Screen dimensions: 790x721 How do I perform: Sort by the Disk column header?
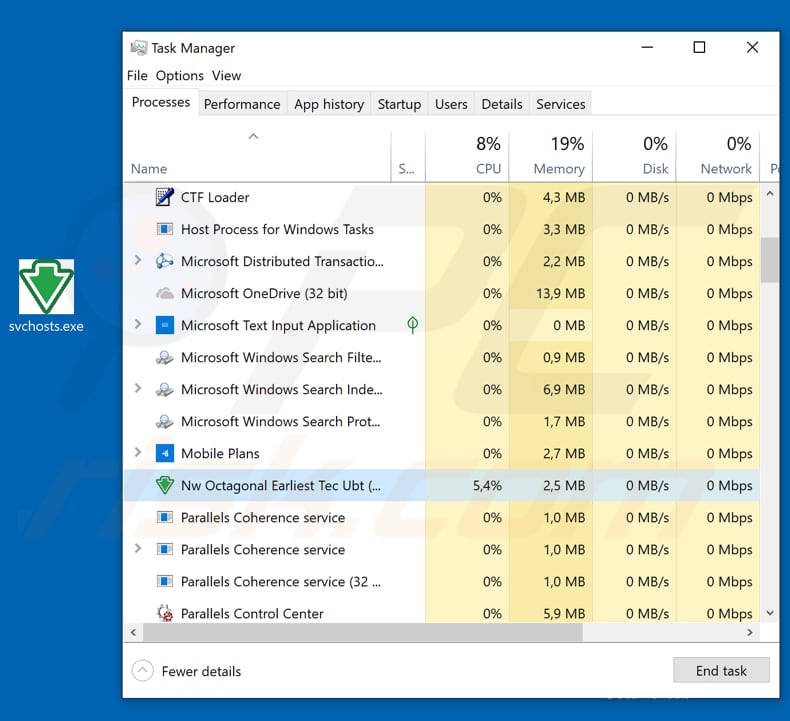point(634,157)
